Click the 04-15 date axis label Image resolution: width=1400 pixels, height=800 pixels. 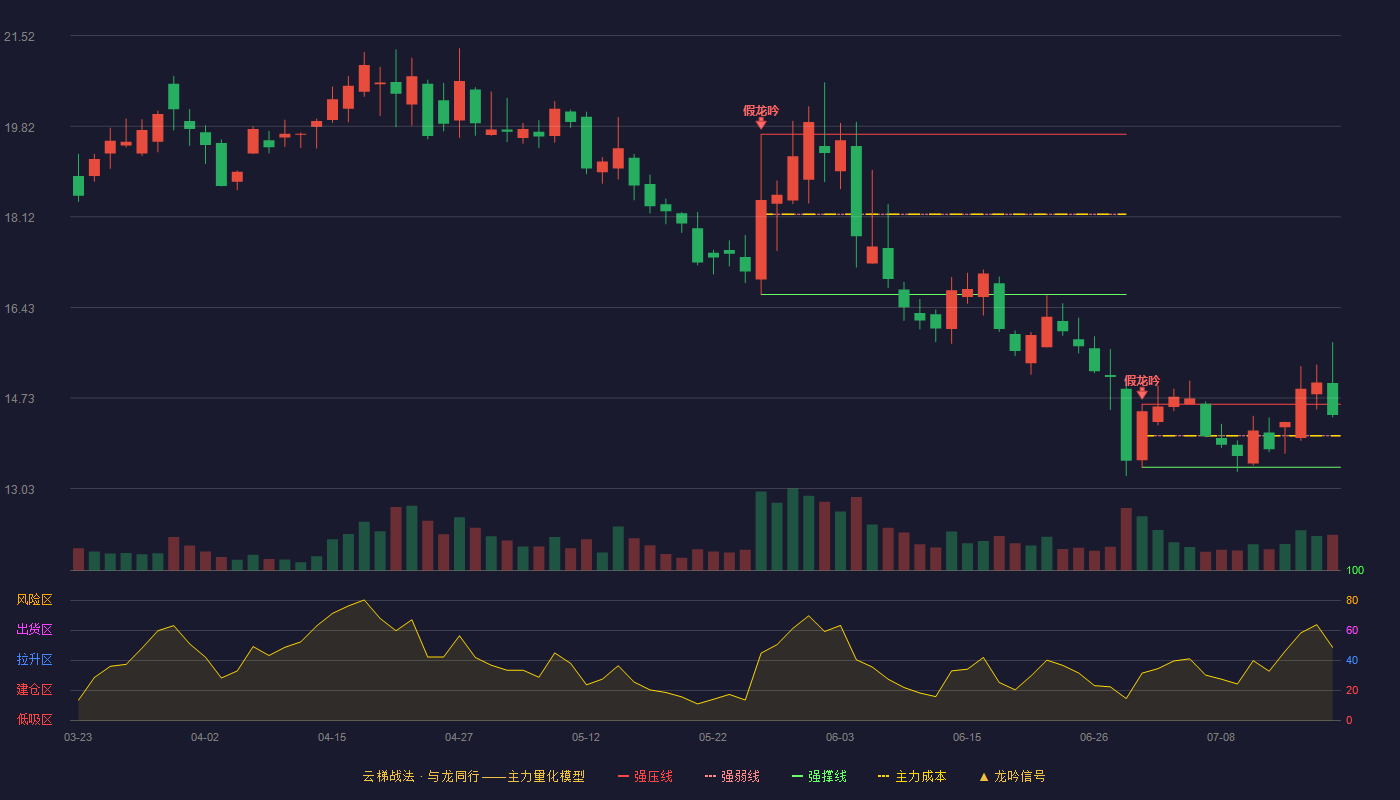click(x=332, y=737)
